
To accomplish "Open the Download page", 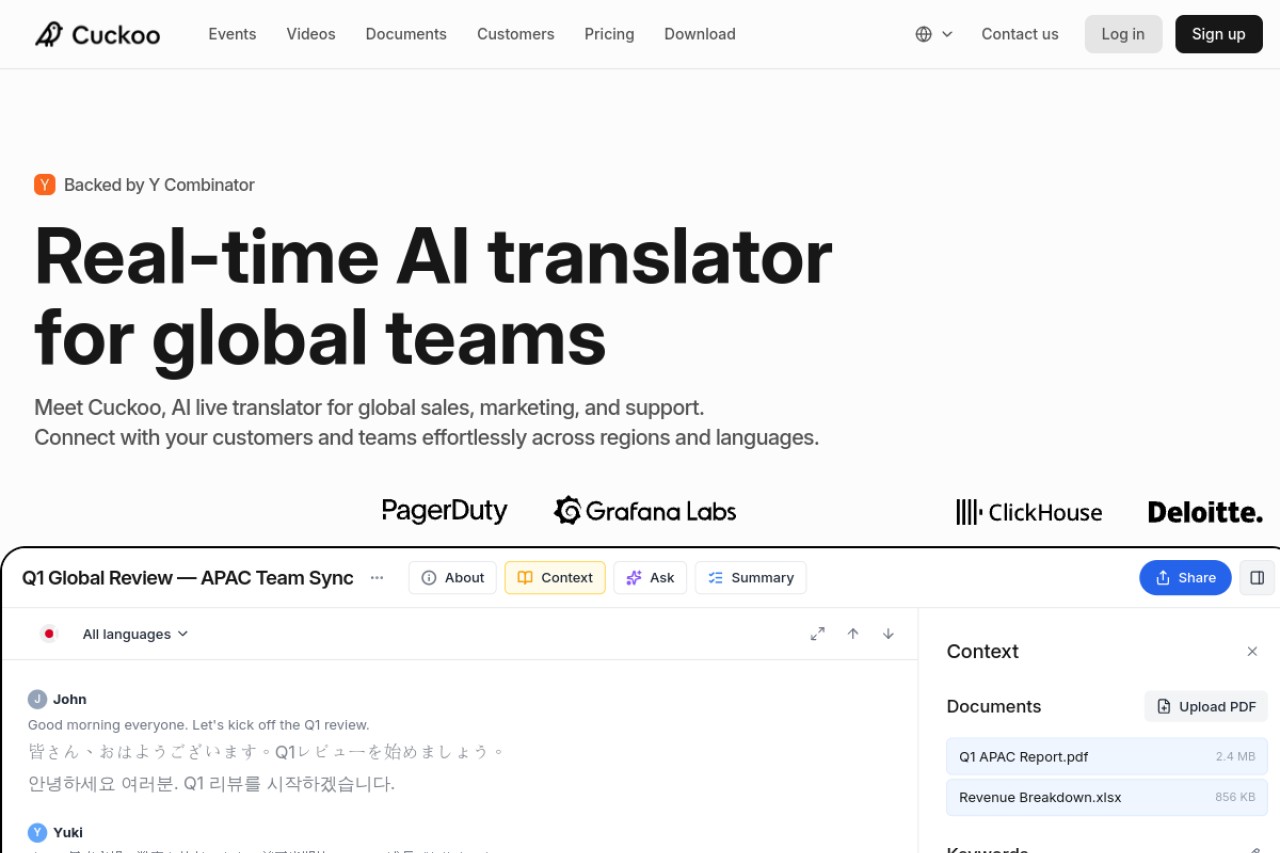I will [700, 34].
